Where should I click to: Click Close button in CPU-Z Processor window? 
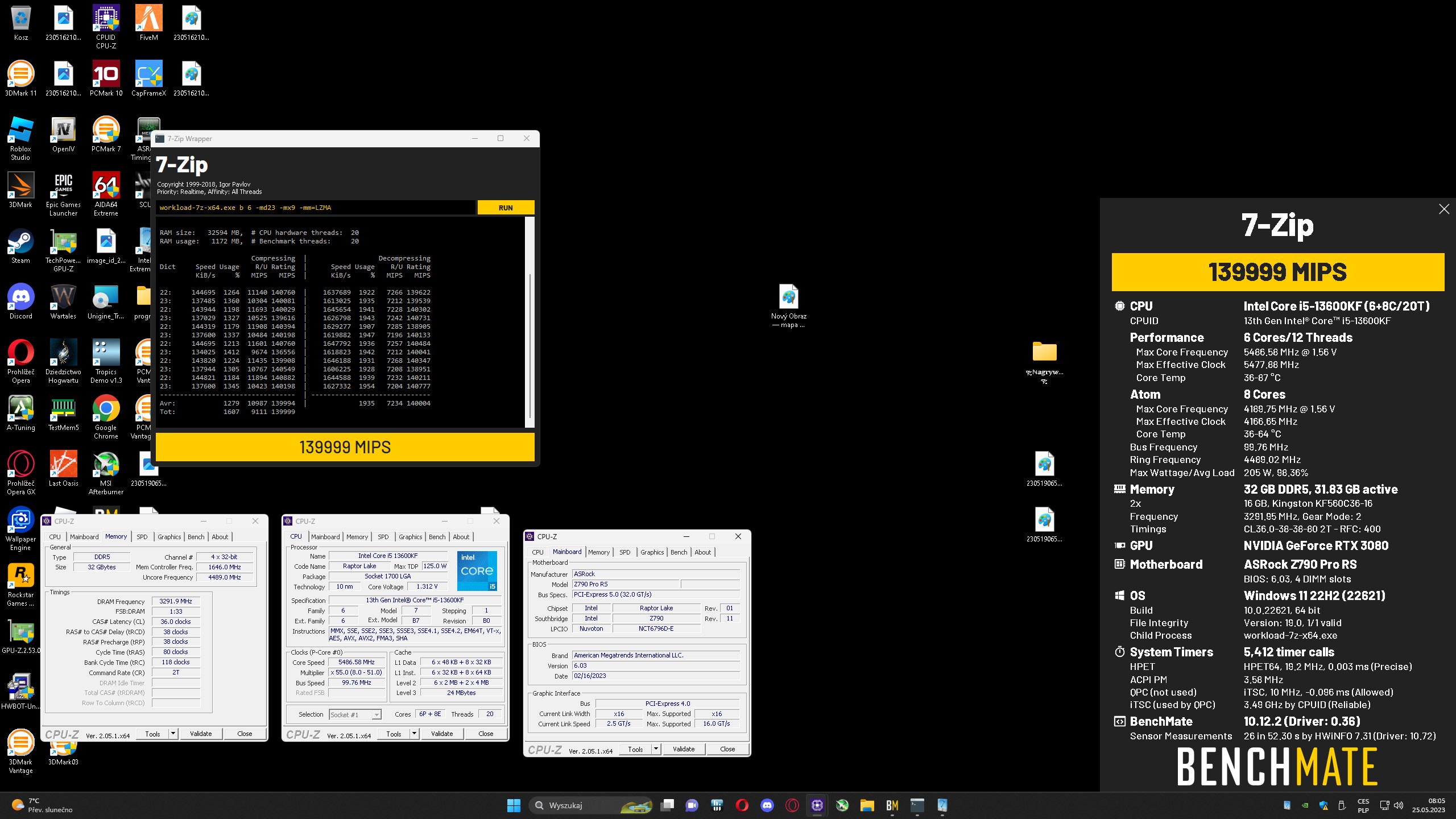(x=486, y=734)
